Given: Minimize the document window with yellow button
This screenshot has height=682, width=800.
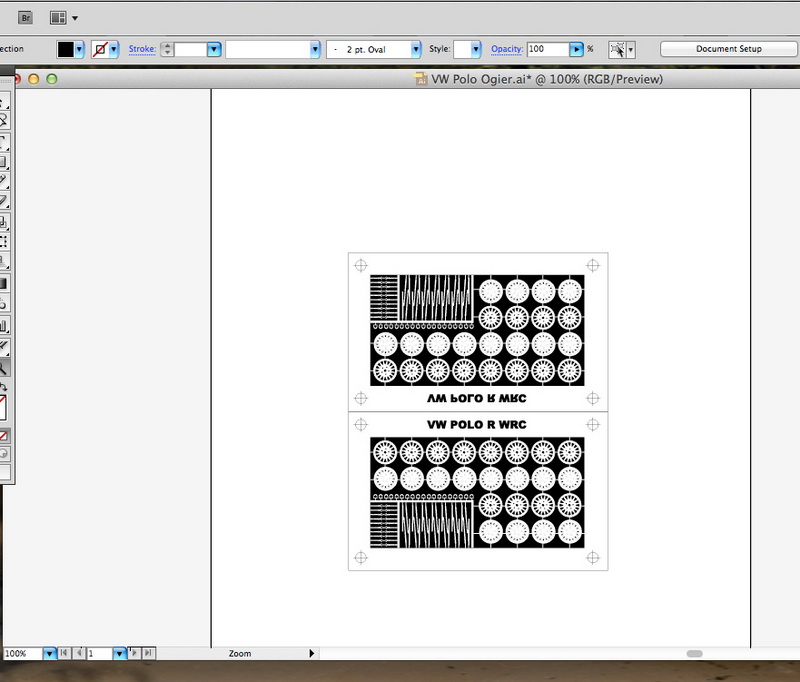Looking at the screenshot, I should point(34,79).
